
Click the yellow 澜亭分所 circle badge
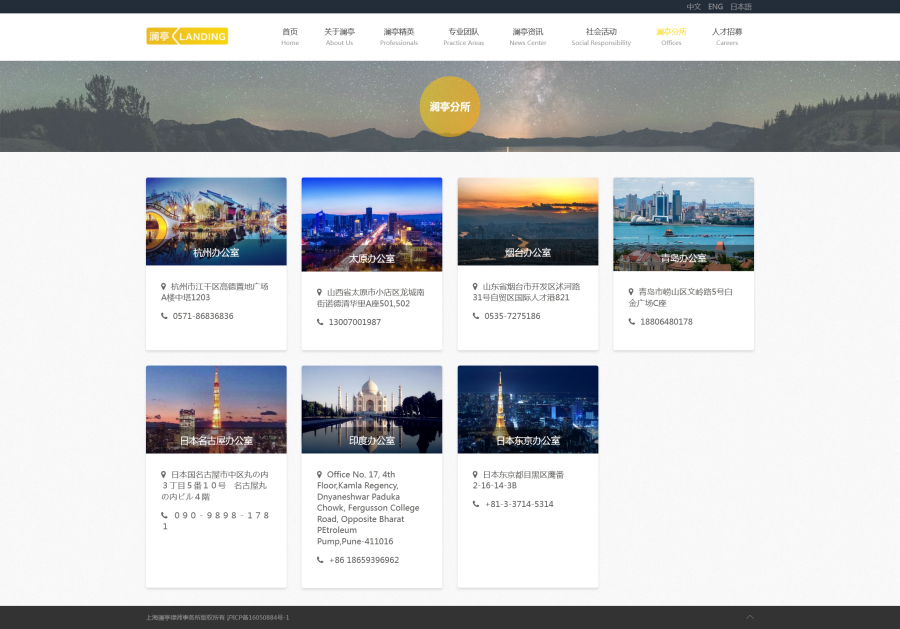(450, 107)
